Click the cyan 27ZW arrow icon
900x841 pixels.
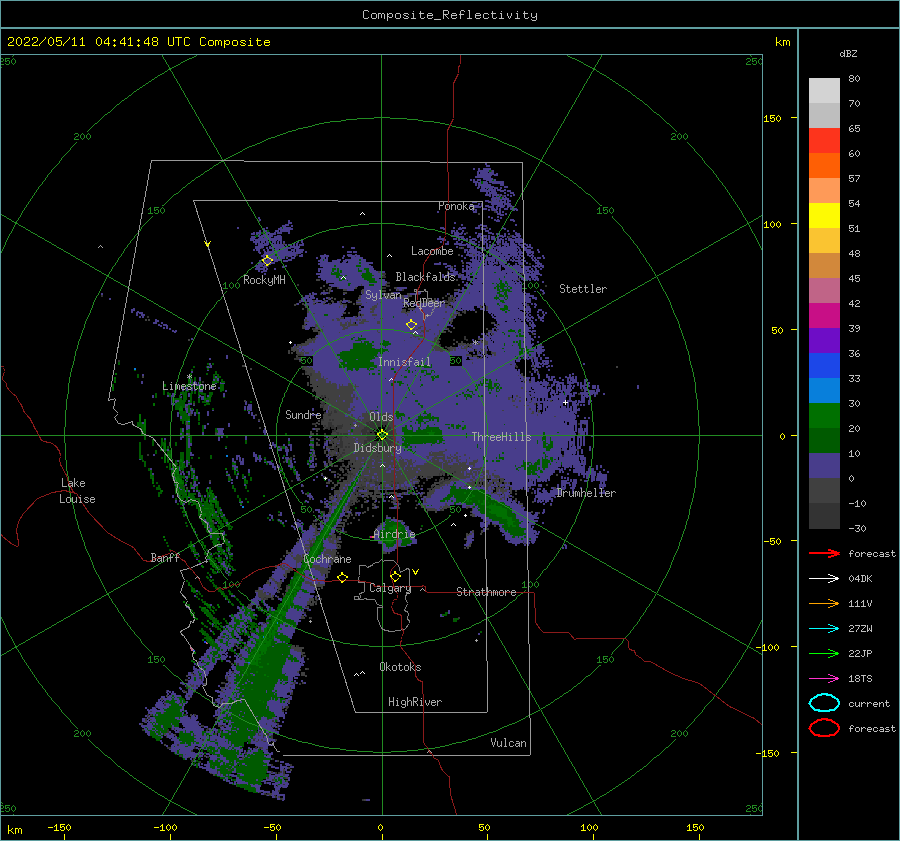click(824, 629)
